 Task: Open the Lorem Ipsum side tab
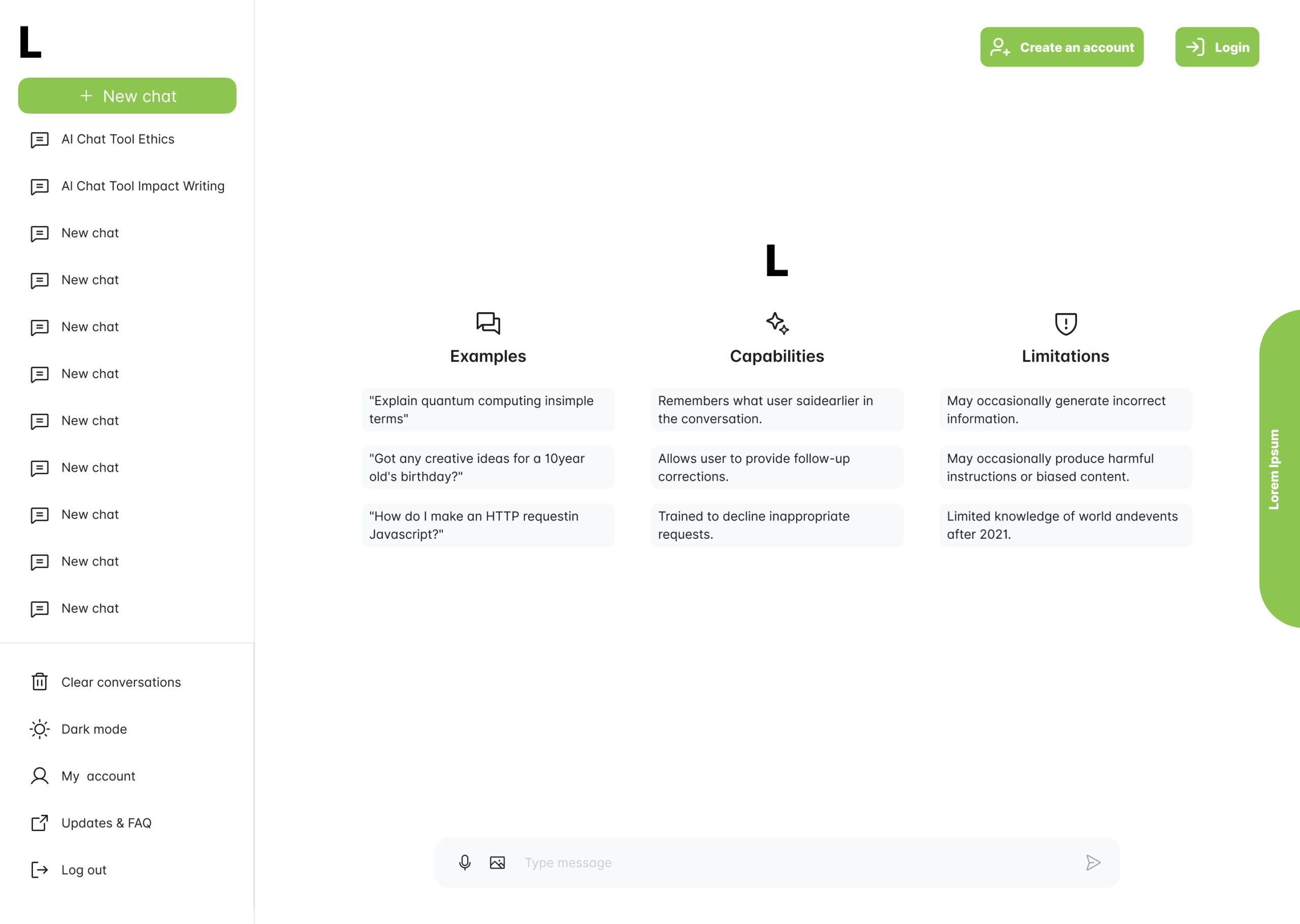1279,468
